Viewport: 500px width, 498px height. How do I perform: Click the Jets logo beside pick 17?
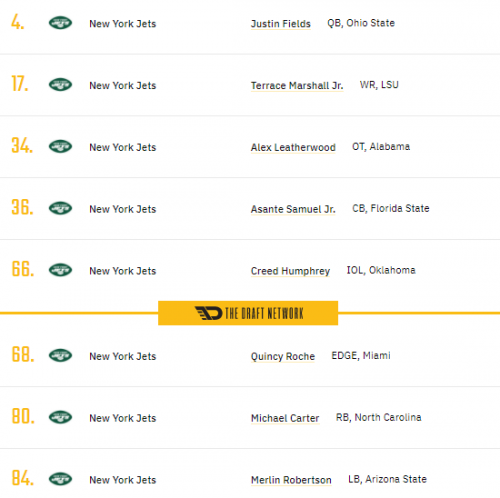[60, 85]
